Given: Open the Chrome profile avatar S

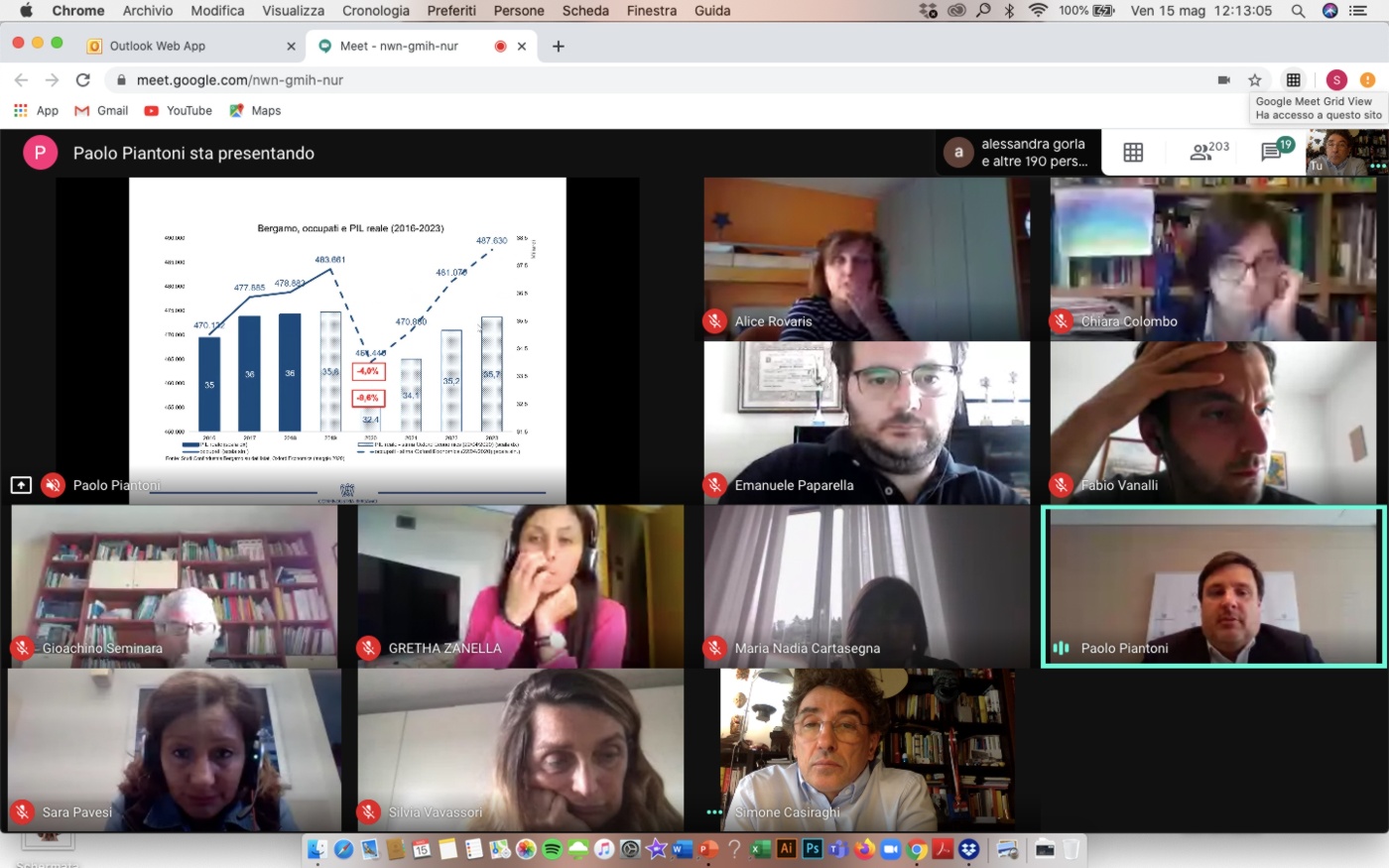Looking at the screenshot, I should tap(1336, 80).
